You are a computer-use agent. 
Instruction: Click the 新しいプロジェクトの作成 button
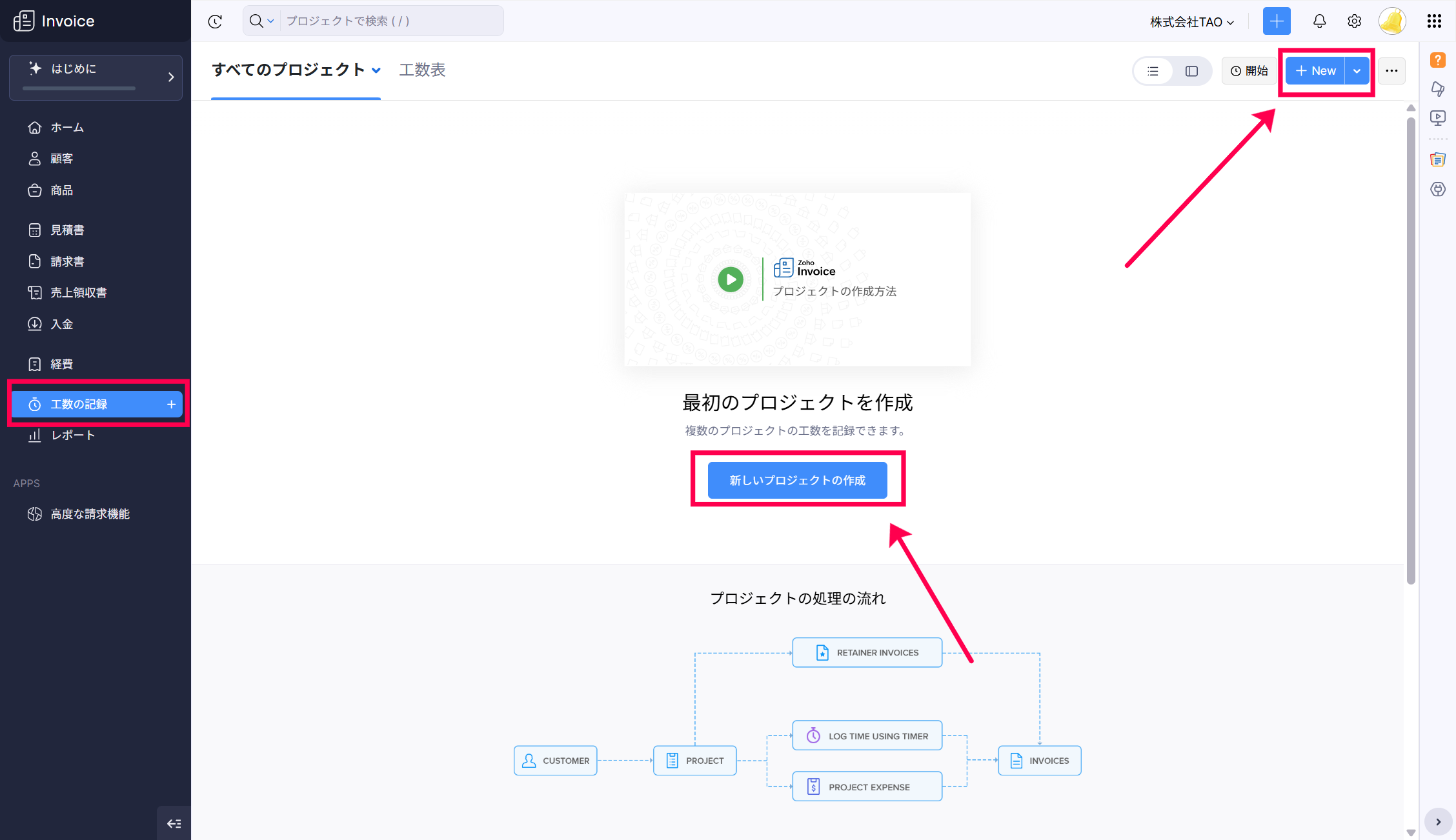797,480
